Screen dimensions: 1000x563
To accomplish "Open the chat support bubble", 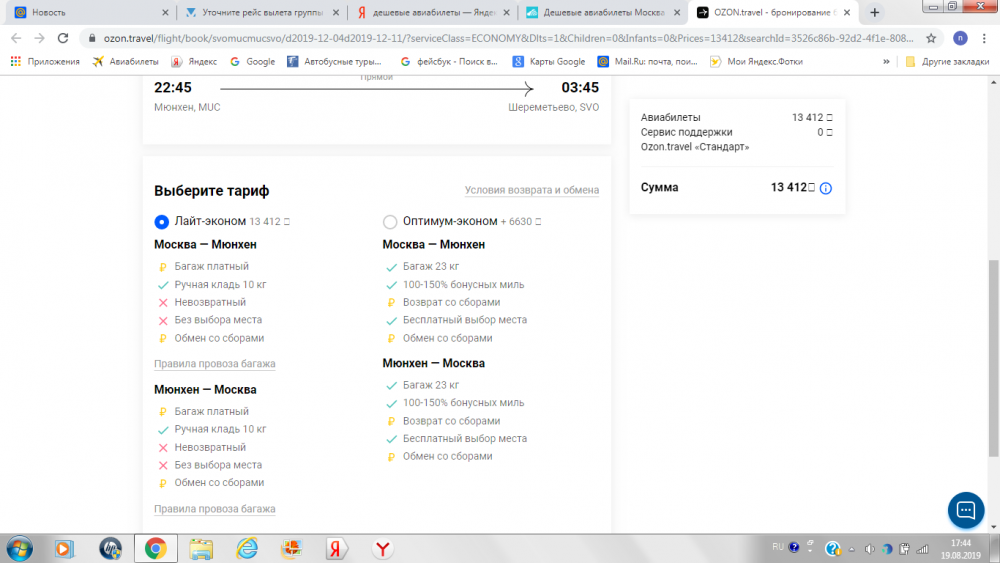I will click(966, 510).
